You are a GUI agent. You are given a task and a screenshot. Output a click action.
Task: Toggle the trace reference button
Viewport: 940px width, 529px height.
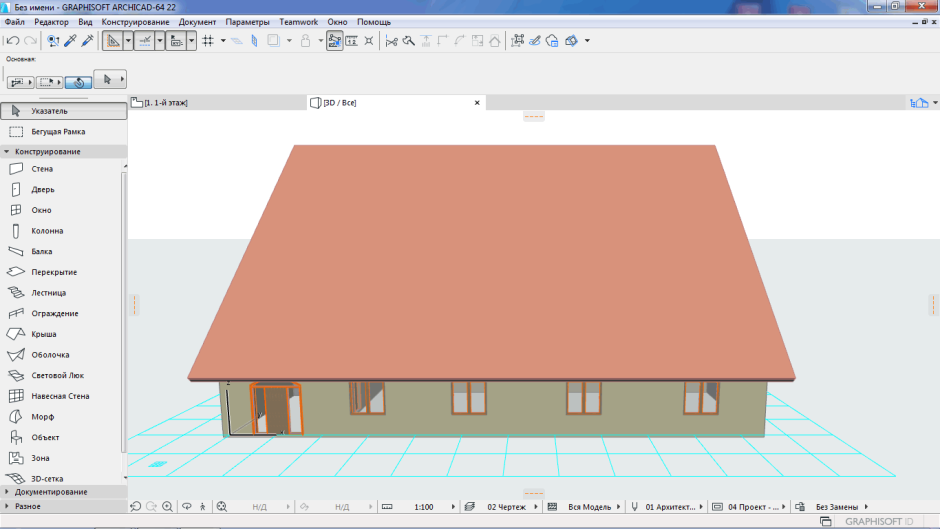[x=273, y=41]
